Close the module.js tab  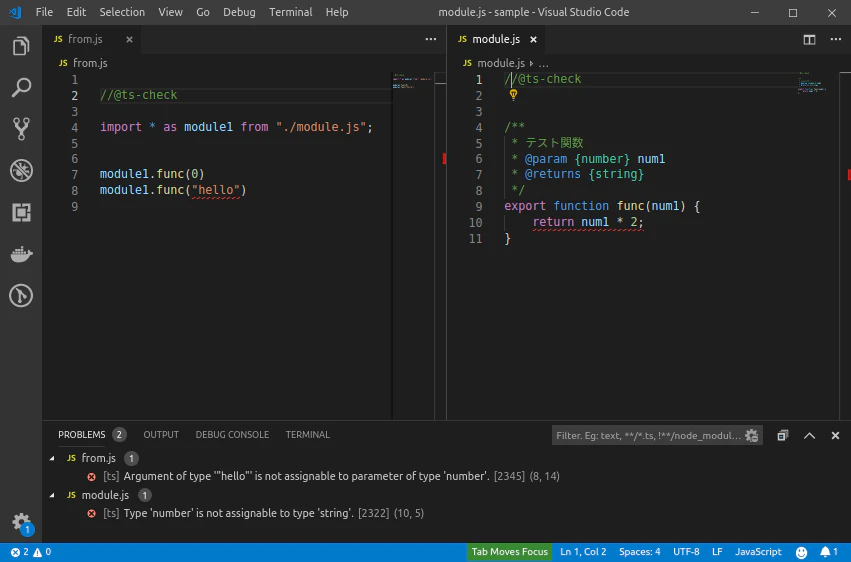pos(534,39)
